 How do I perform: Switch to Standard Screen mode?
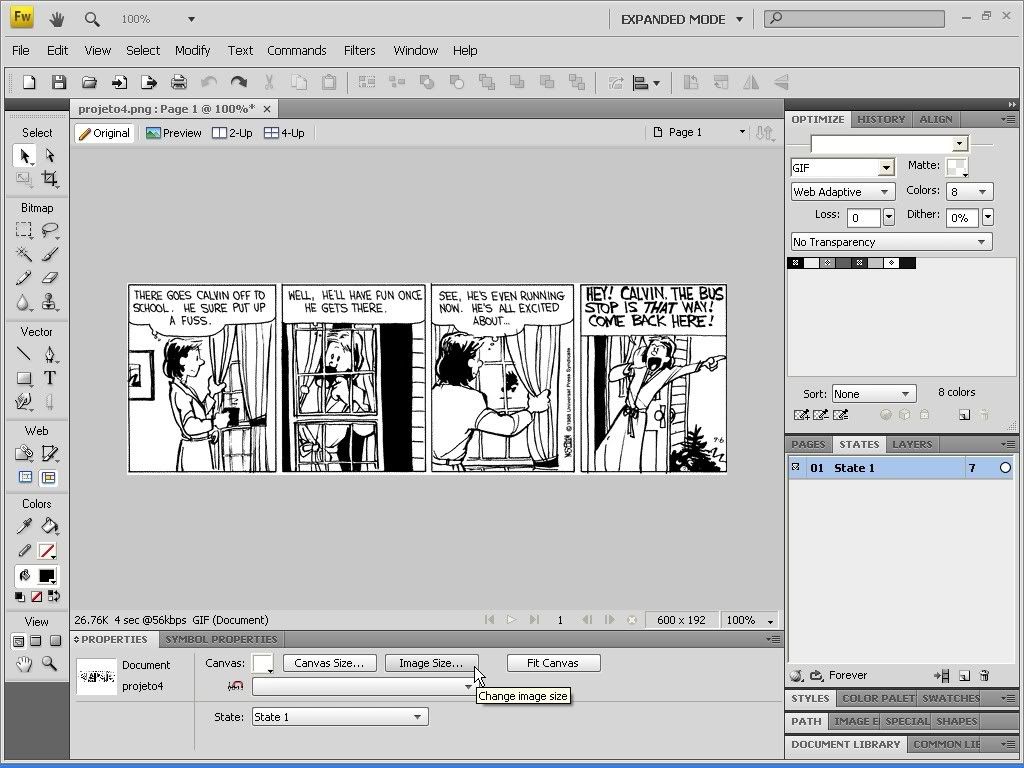(x=18, y=641)
